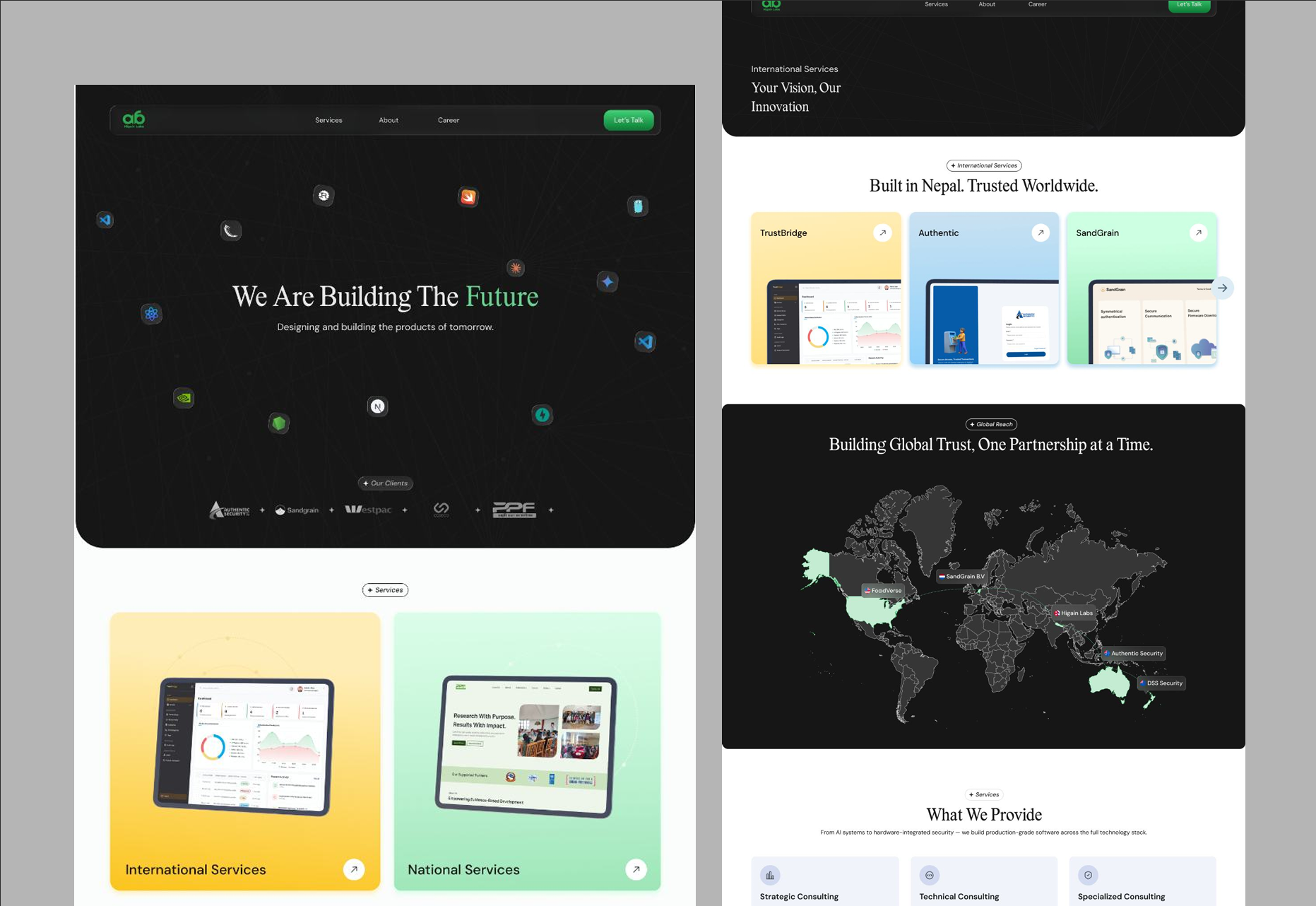Open Services in left page navbar
The width and height of the screenshot is (1316, 906).
click(328, 120)
